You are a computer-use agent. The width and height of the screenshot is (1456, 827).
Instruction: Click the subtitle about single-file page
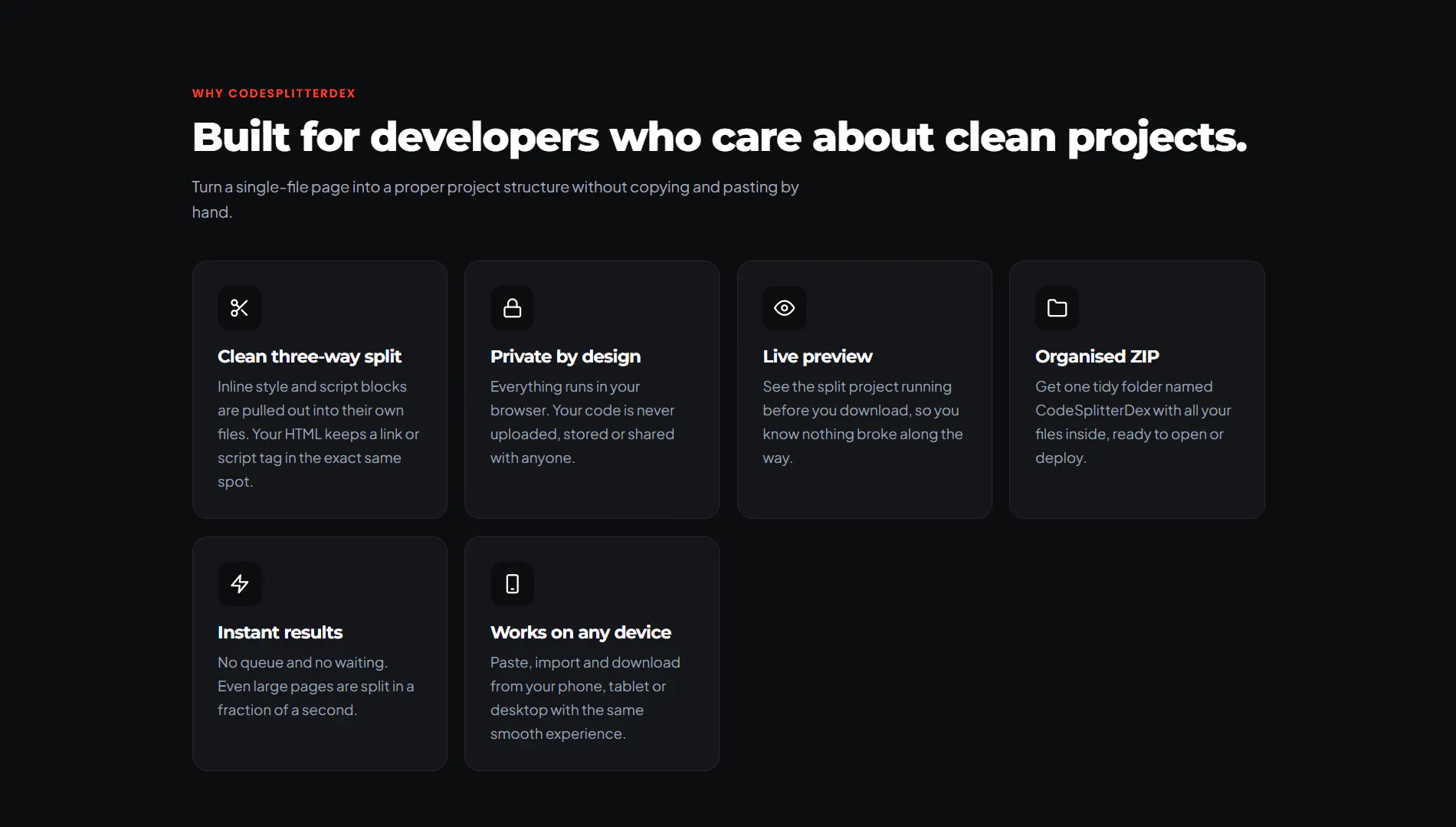tap(495, 199)
